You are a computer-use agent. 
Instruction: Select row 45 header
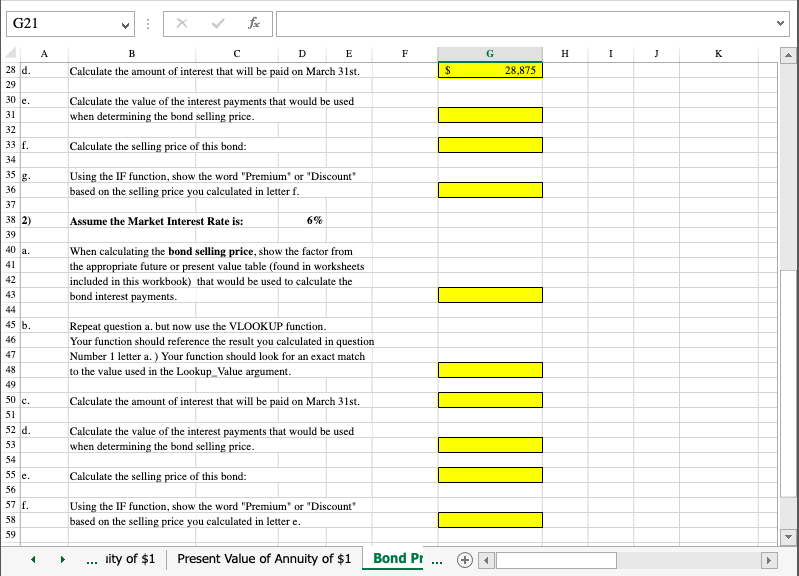[11, 325]
